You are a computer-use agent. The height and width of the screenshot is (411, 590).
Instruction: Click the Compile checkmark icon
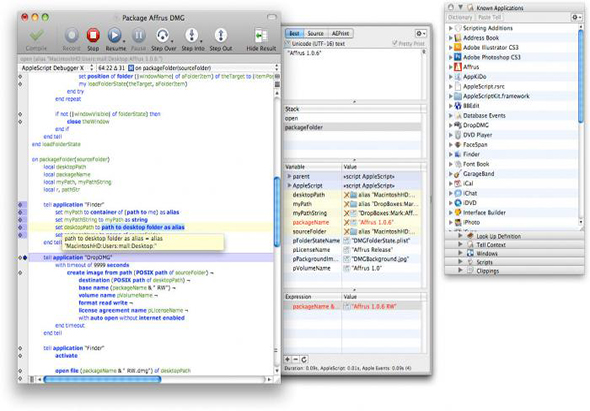pos(36,35)
